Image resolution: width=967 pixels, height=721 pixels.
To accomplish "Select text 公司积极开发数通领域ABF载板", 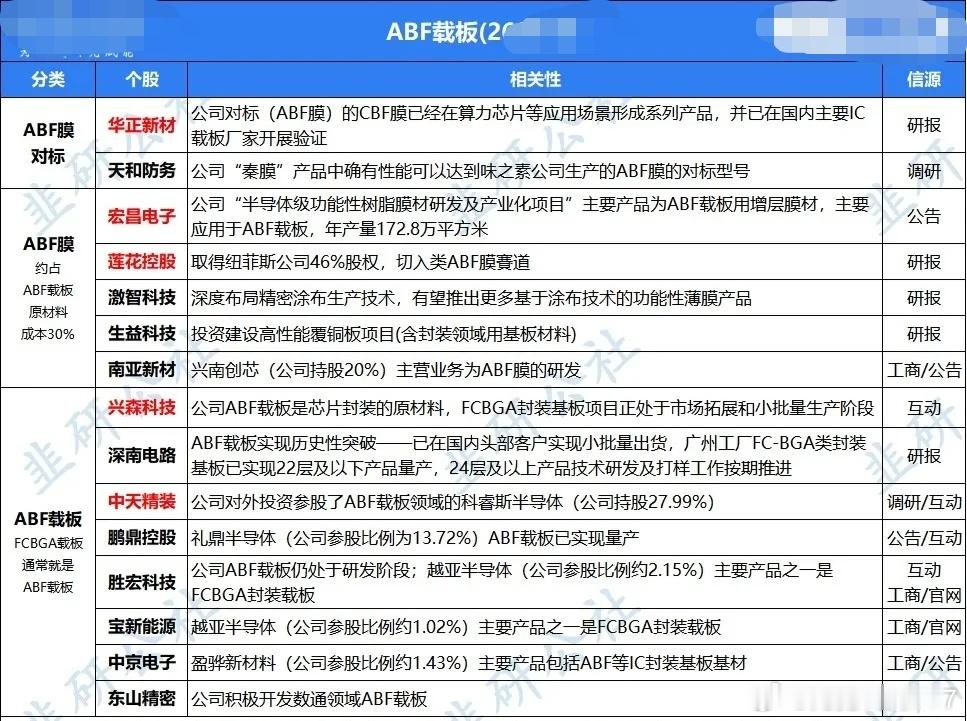I will [x=309, y=699].
